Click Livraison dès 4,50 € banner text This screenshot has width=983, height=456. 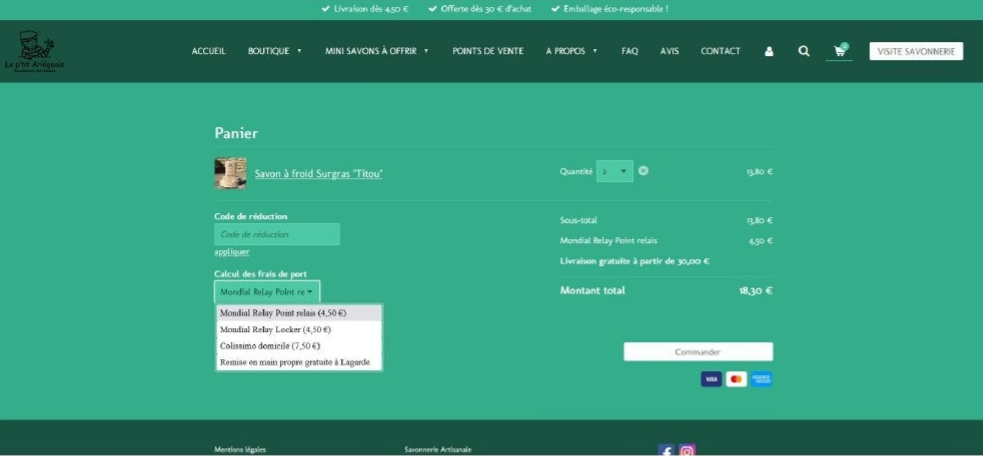[x=372, y=9]
